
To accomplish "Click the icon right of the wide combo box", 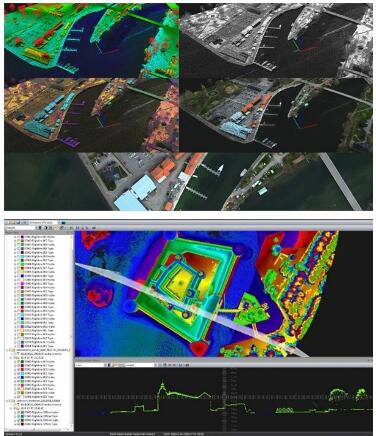I will (x=63, y=223).
